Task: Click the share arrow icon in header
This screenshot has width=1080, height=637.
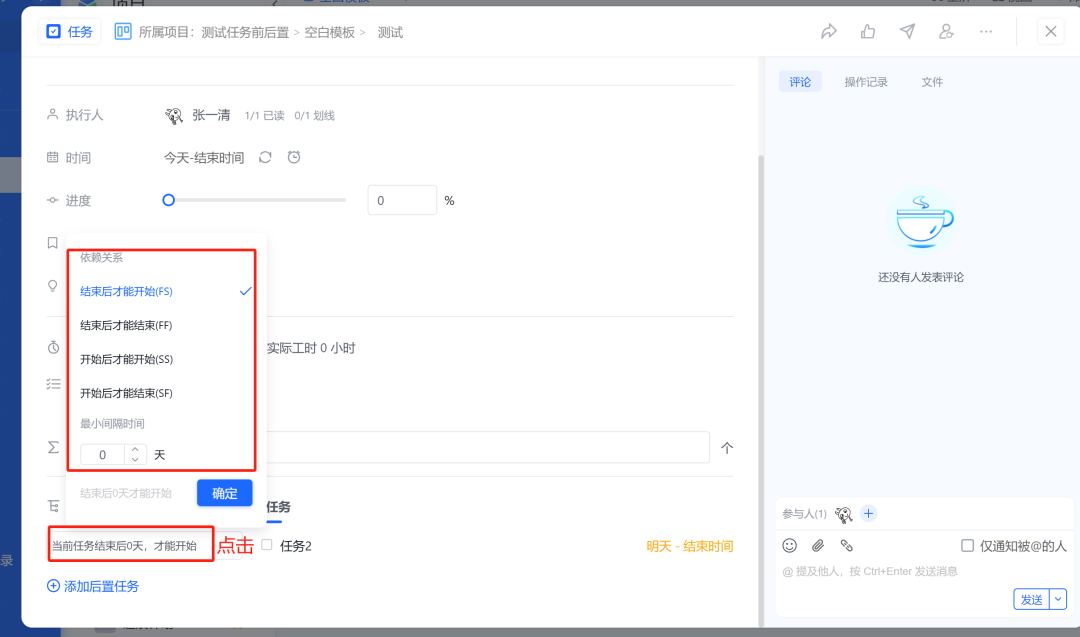Action: (x=829, y=32)
